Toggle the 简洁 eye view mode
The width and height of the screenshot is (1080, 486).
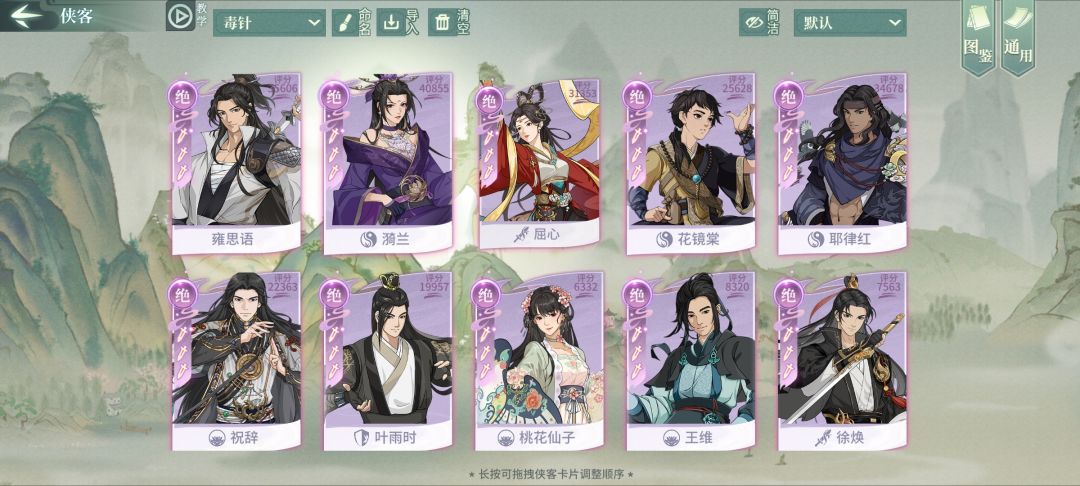coord(754,23)
